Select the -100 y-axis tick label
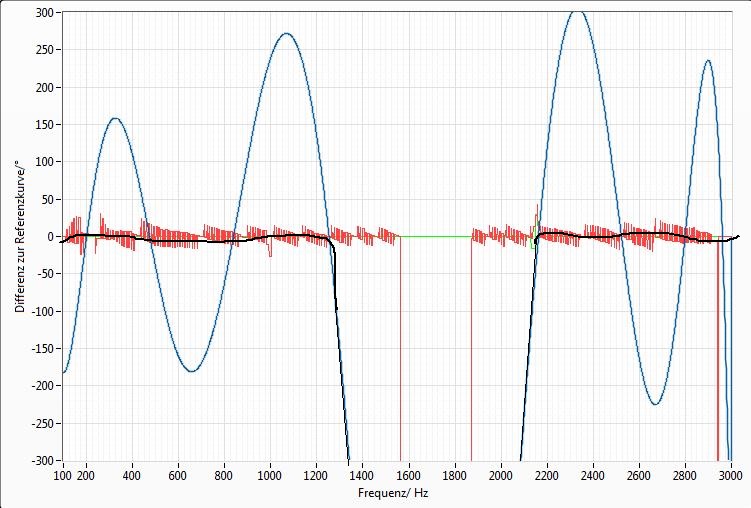The image size is (751, 508). [43, 311]
